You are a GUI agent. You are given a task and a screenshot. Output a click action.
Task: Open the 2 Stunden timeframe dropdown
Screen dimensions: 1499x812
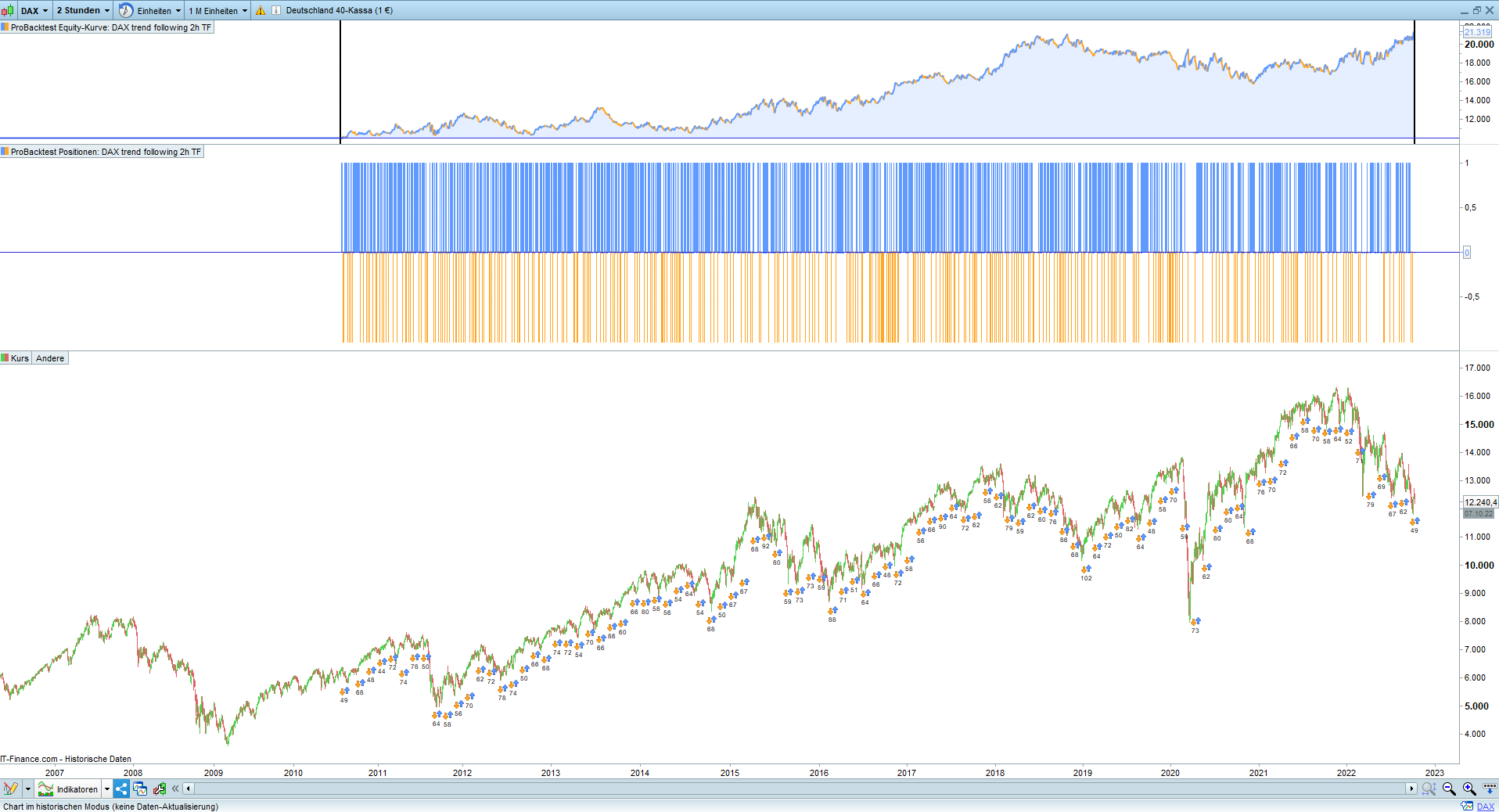click(x=83, y=10)
